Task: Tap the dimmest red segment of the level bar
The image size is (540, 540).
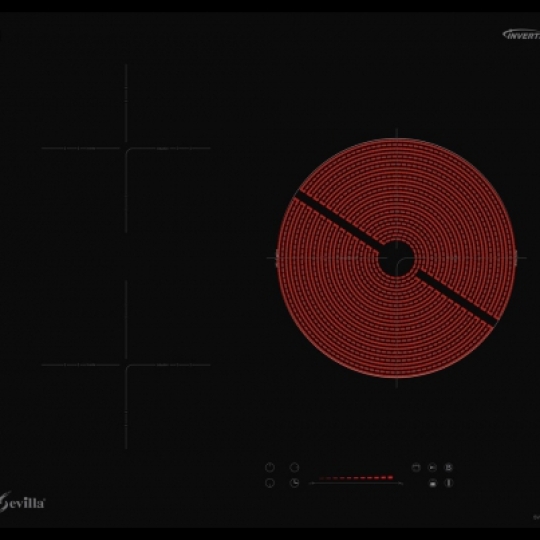Action: (x=322, y=478)
